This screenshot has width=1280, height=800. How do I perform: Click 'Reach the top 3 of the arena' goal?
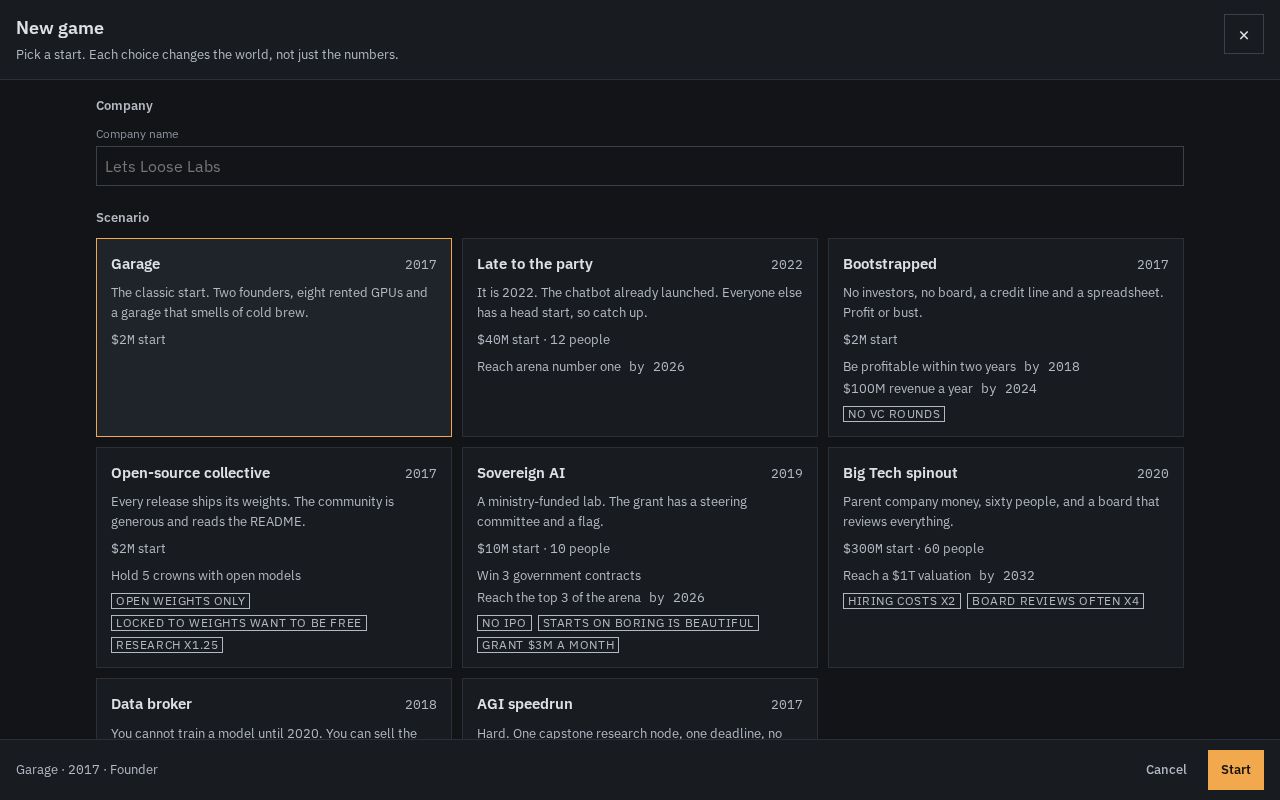click(x=559, y=598)
